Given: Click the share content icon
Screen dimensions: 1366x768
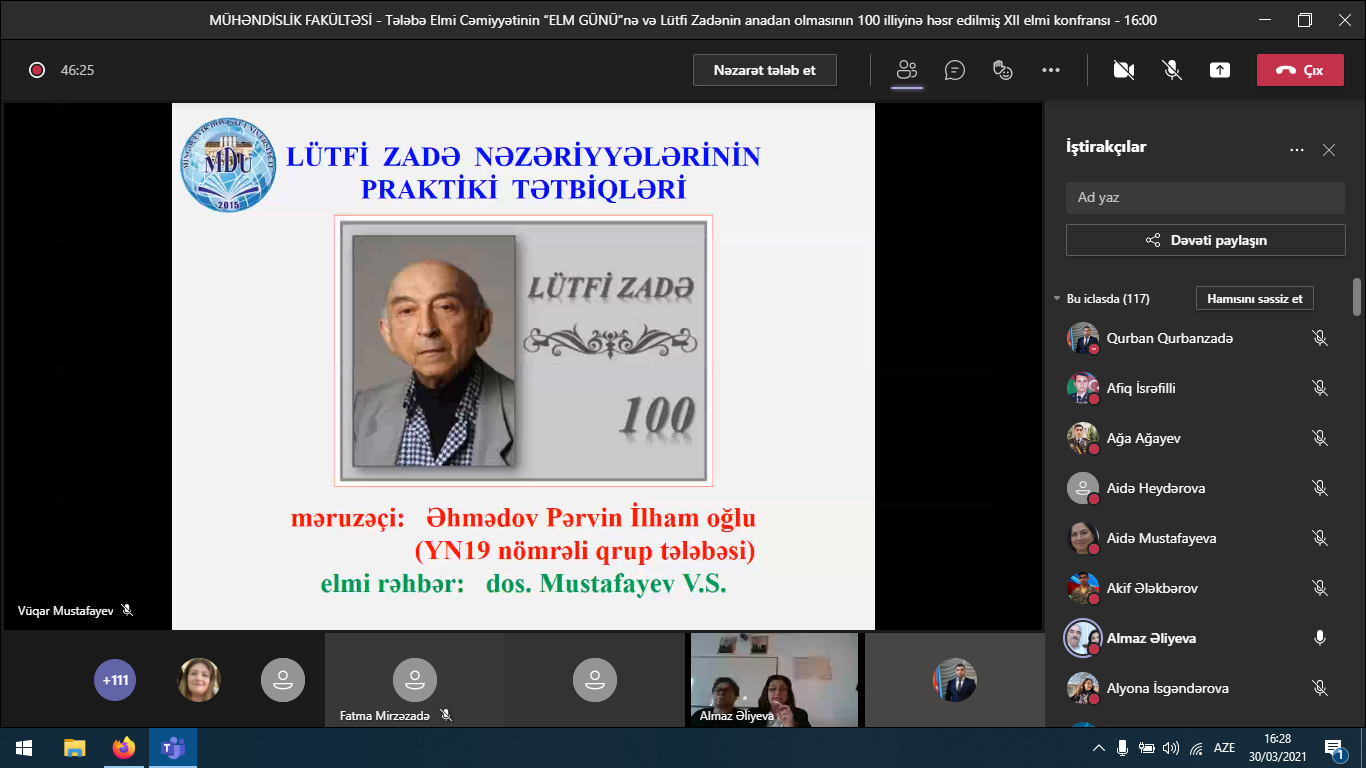Looking at the screenshot, I should point(1219,70).
